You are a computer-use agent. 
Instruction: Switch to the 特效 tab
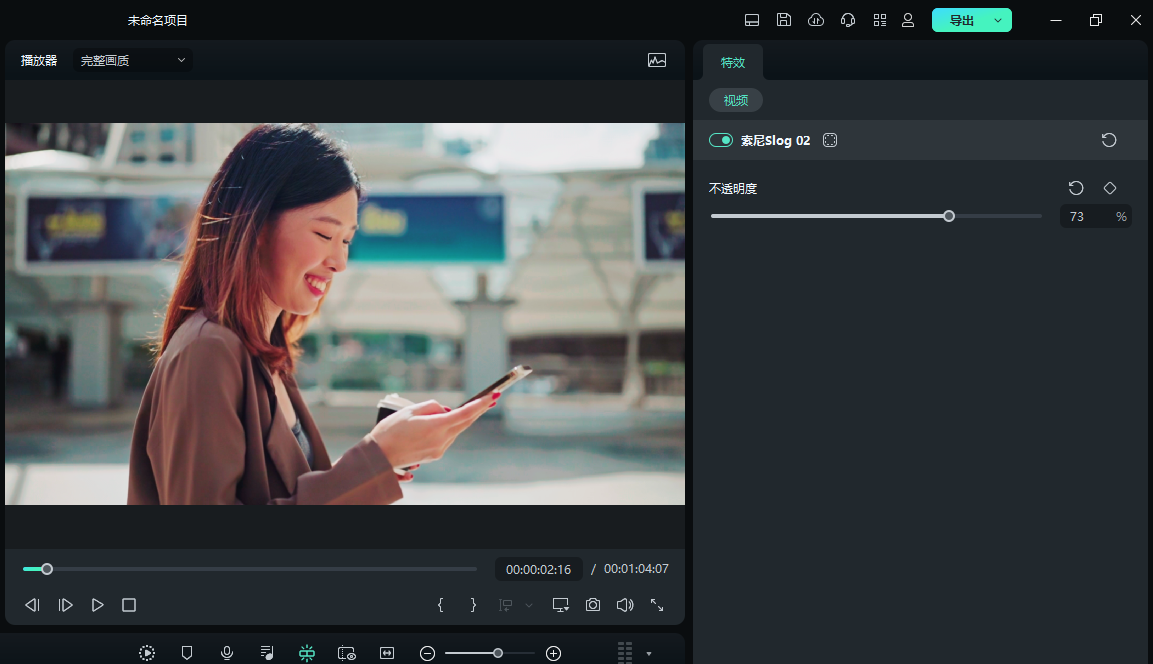coord(733,62)
